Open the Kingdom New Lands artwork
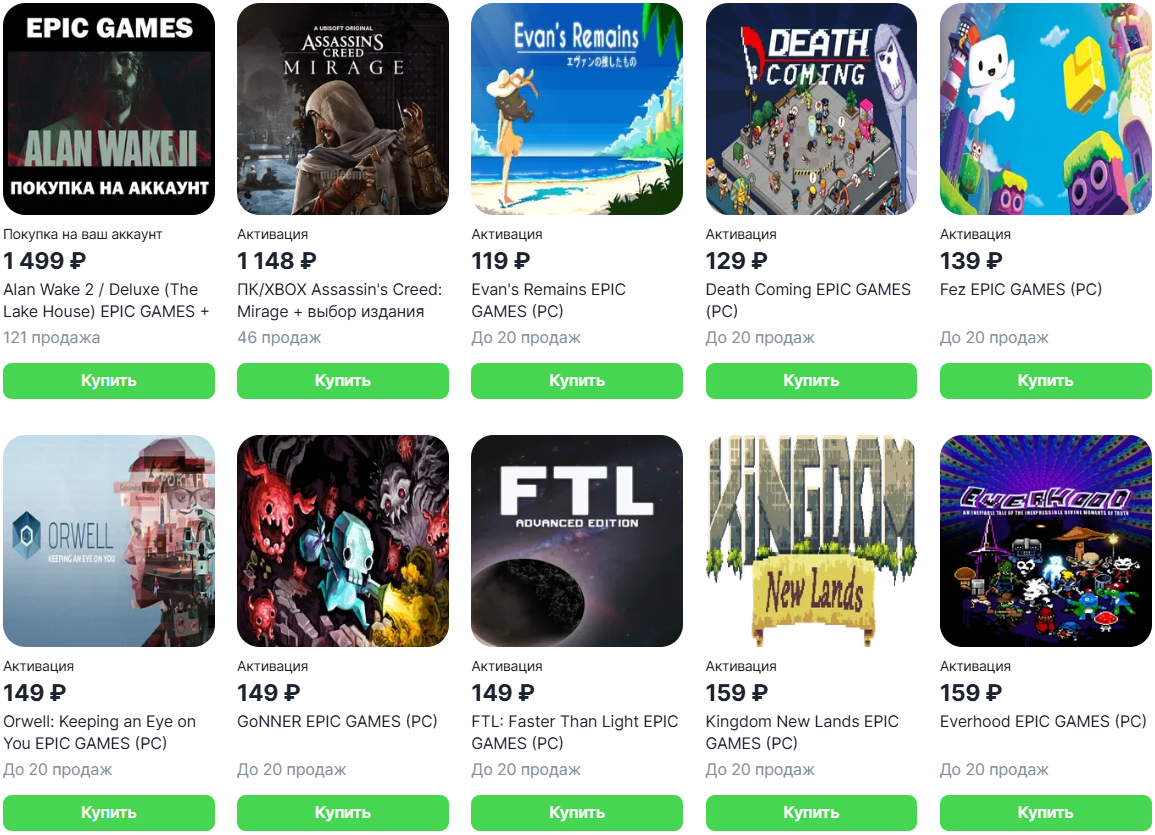 coord(811,541)
